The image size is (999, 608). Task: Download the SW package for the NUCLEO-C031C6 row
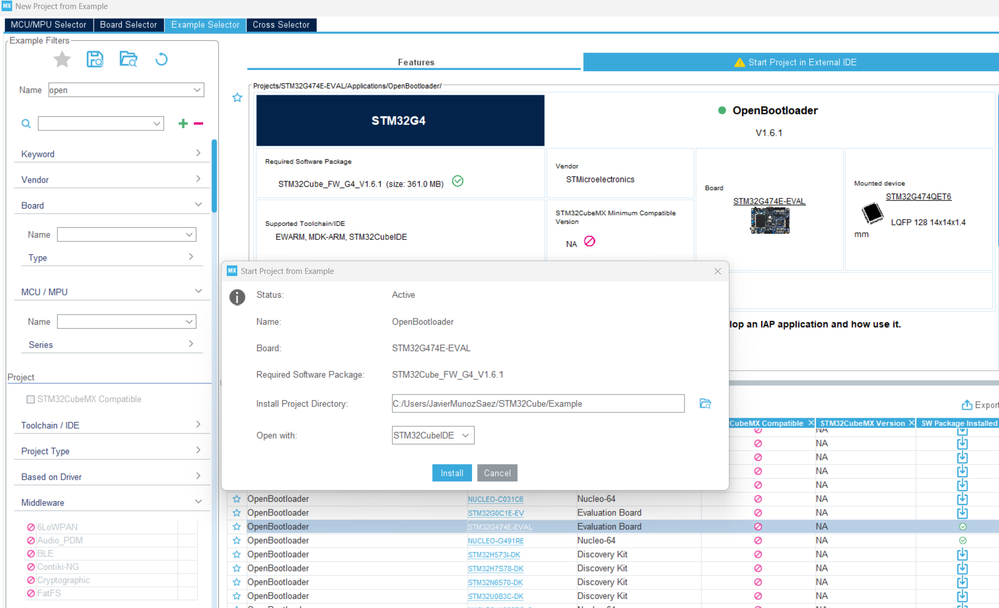point(962,499)
